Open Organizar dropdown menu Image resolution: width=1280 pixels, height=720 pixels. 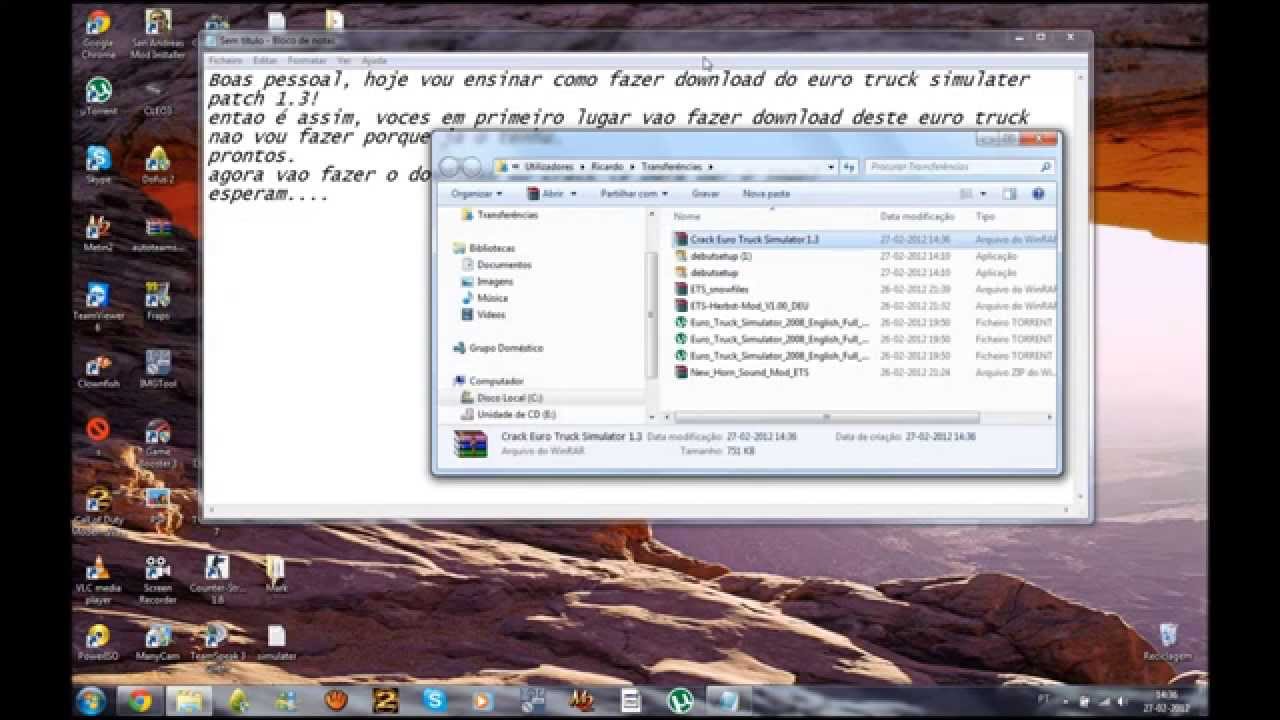point(477,194)
